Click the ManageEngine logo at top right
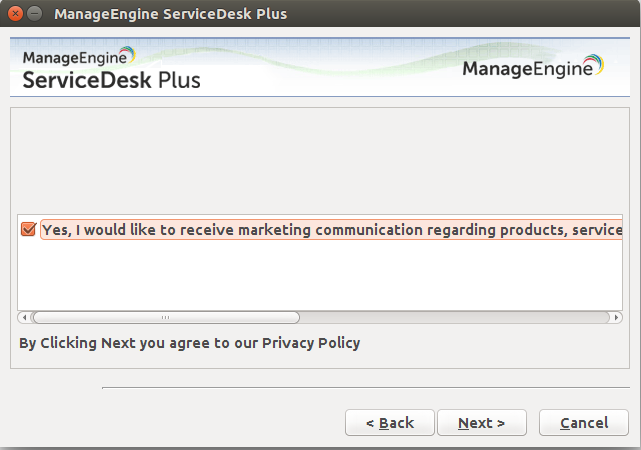The width and height of the screenshot is (641, 450). pos(533,68)
